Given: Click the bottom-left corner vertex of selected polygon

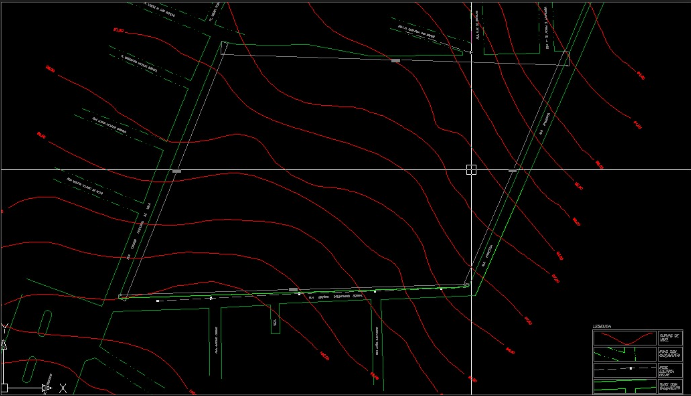Looking at the screenshot, I should pyautogui.click(x=120, y=296).
